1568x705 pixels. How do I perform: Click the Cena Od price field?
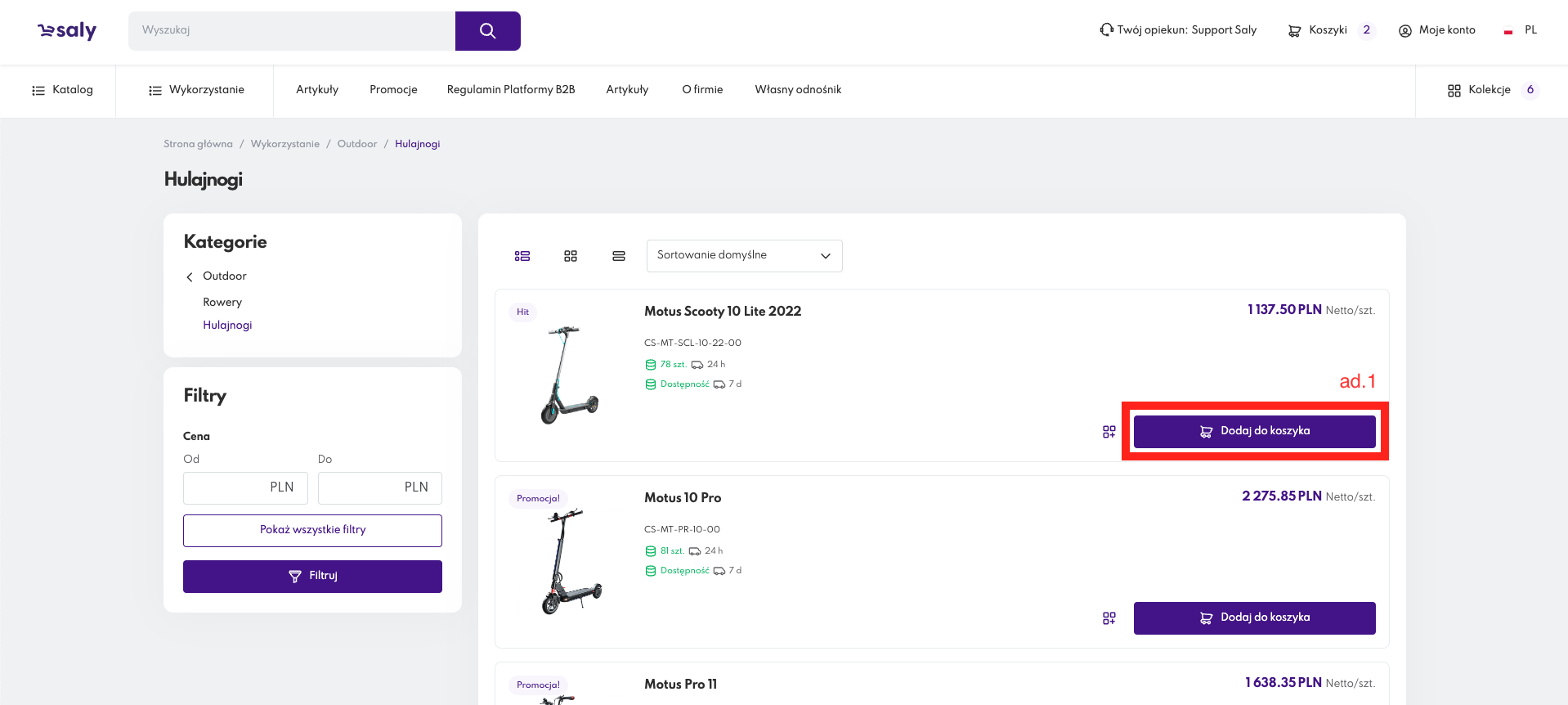245,487
